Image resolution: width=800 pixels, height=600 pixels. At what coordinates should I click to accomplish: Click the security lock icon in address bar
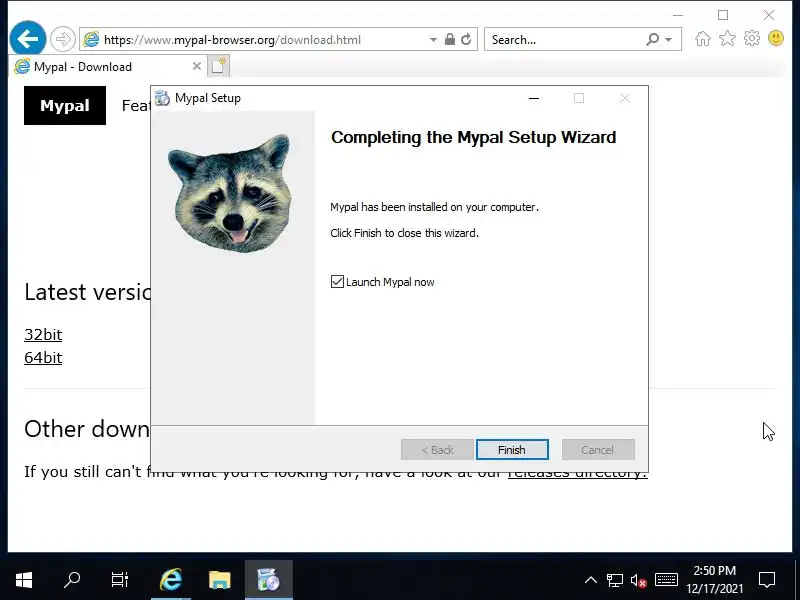449,39
